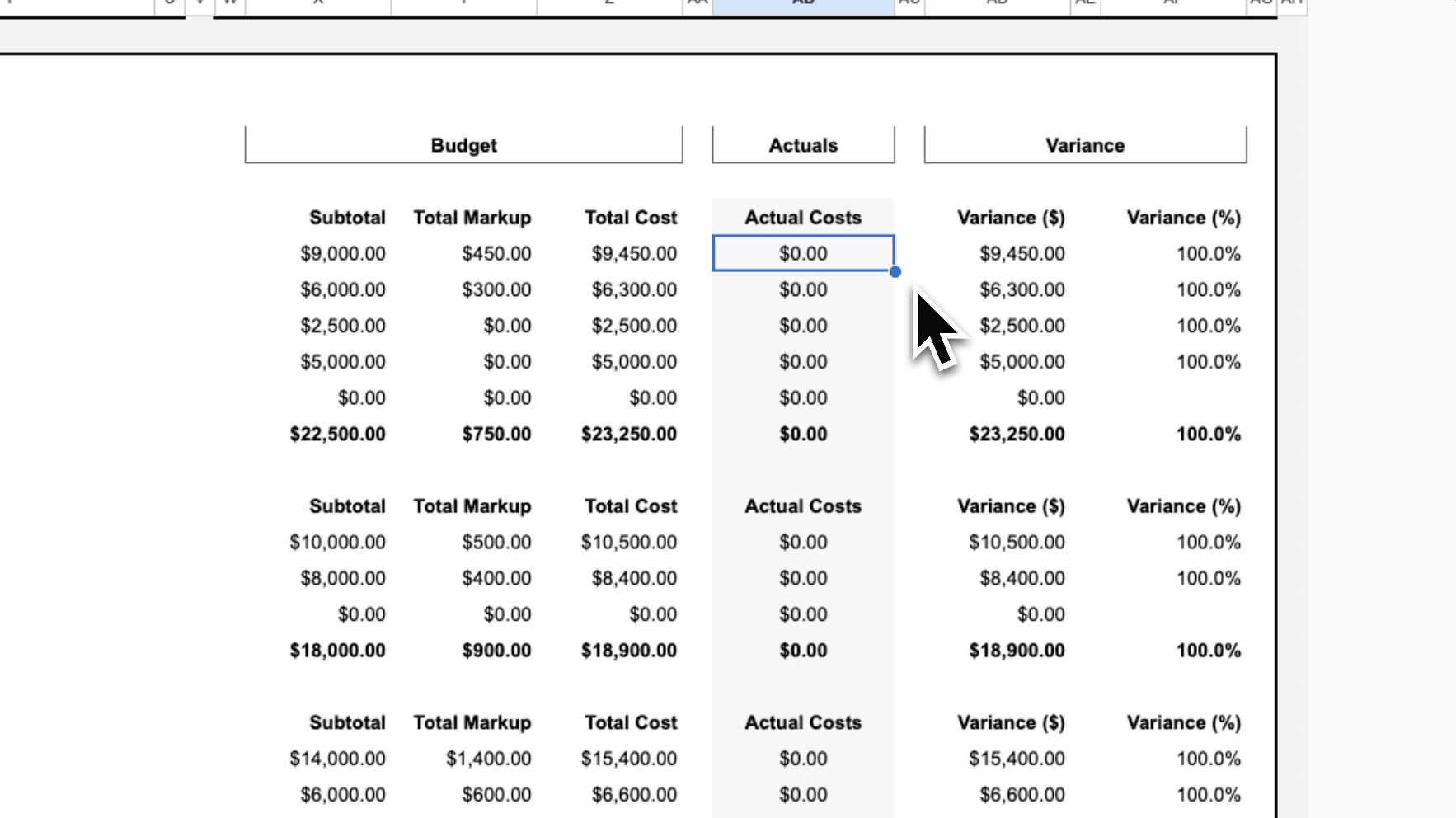
Task: Select the $0.00 Actual Costs cell currently outlined
Action: coord(802,253)
